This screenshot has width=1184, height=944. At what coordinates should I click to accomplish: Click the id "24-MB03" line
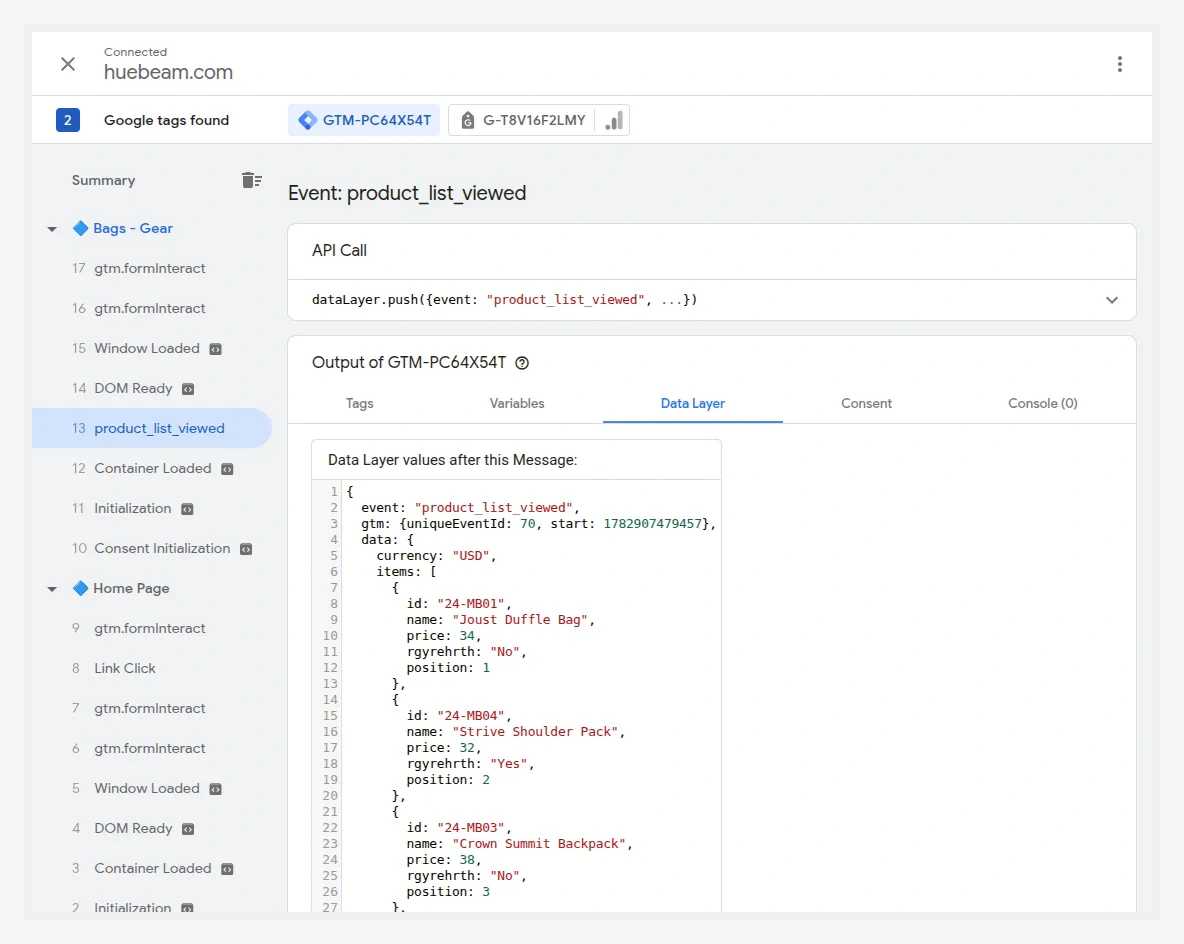tap(458, 828)
